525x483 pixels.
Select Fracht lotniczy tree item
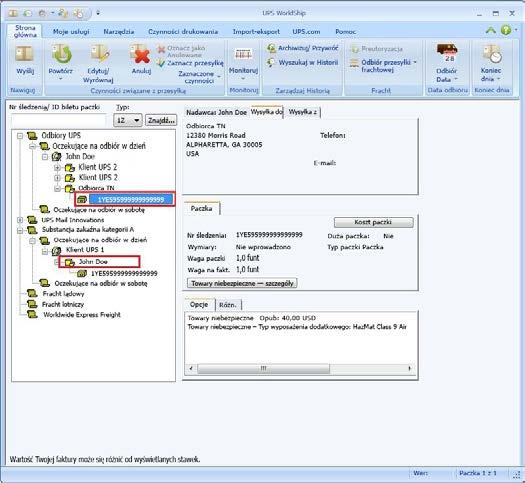[63, 304]
